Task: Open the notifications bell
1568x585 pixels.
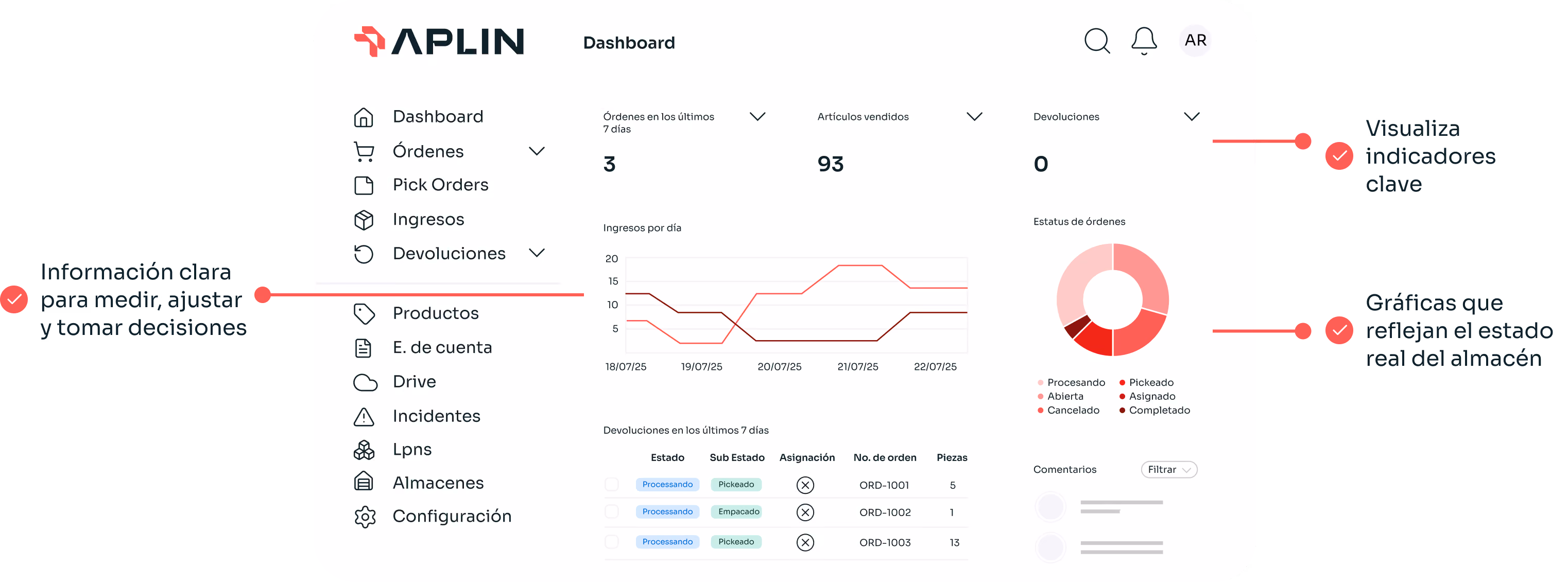Action: [x=1144, y=41]
